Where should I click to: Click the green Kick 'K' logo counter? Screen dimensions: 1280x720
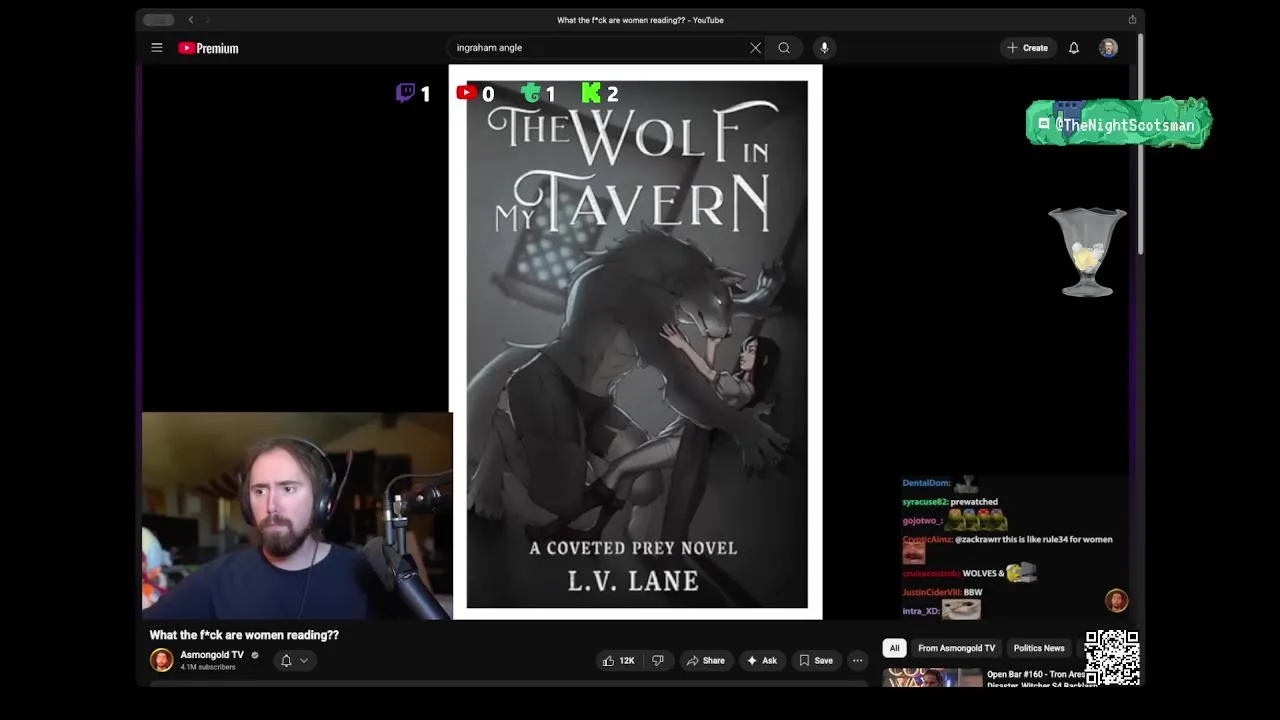pos(600,93)
